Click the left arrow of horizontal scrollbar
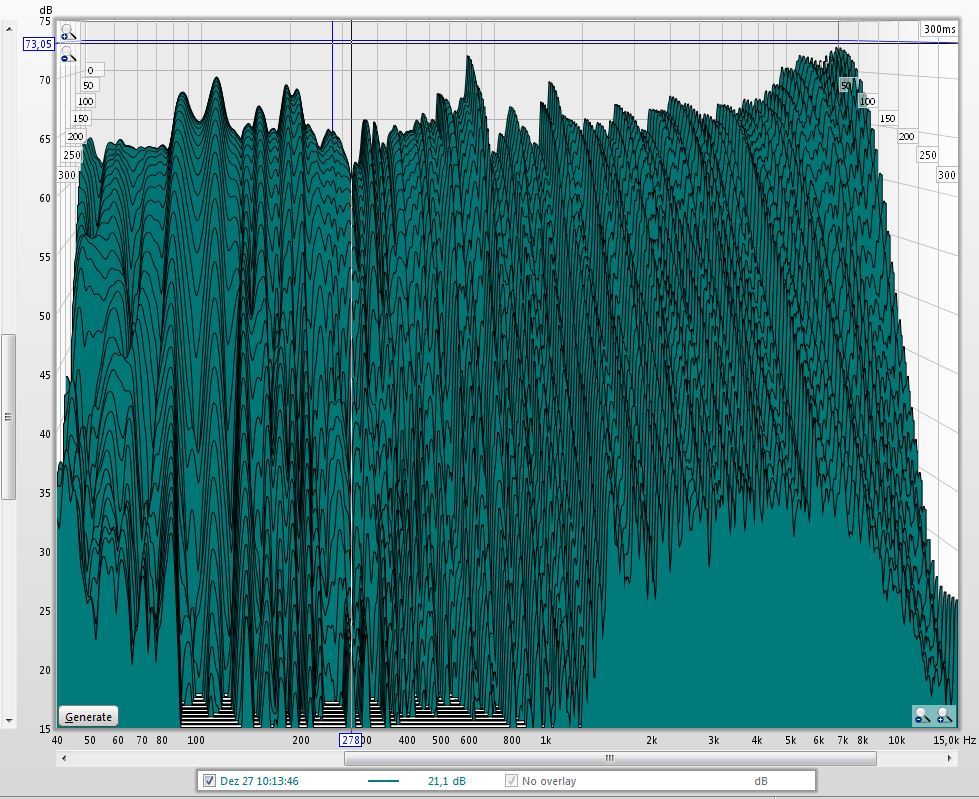 [65, 759]
